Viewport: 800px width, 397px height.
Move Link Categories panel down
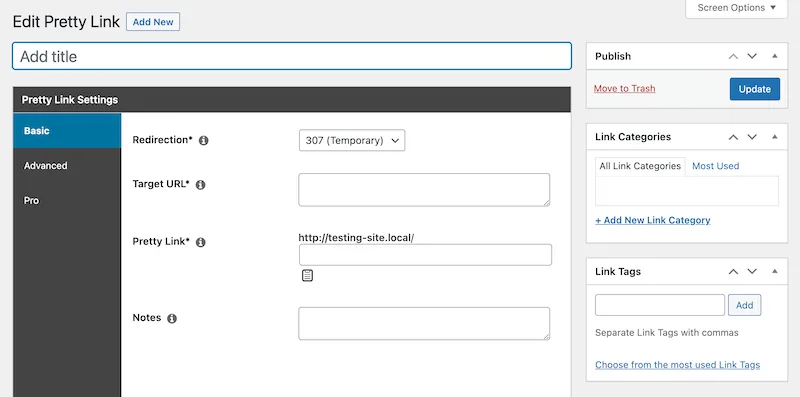point(752,137)
